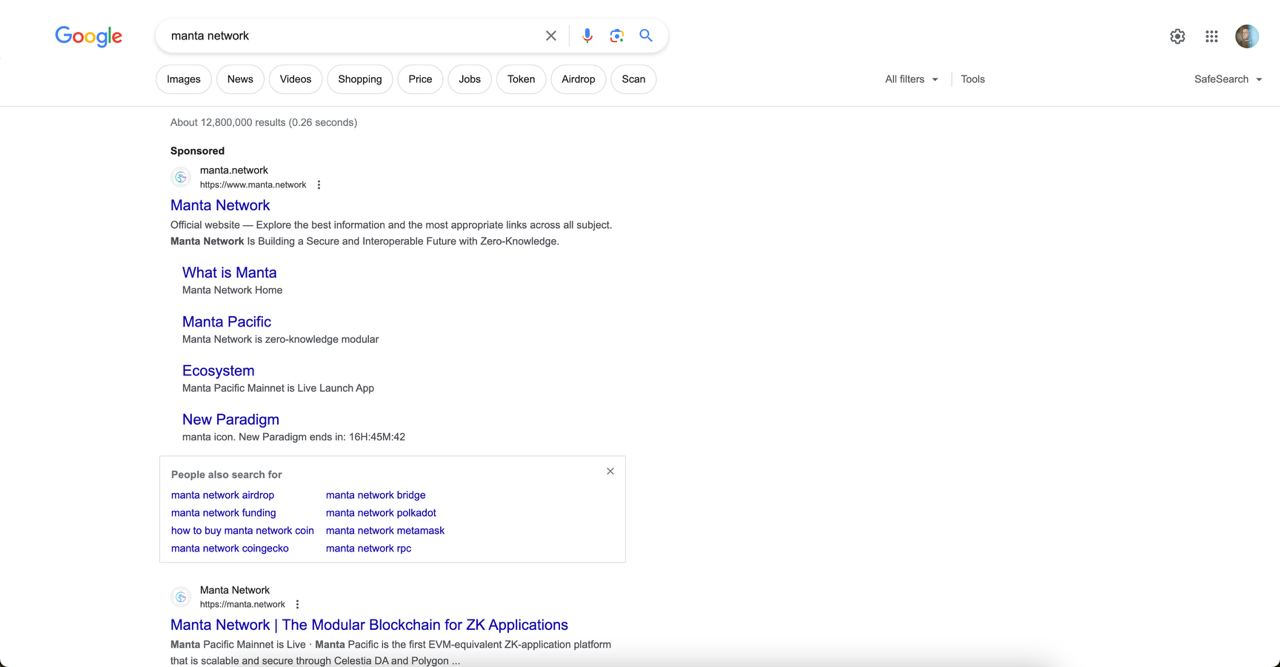
Task: Click the blue search magnifier icon
Action: [x=646, y=35]
